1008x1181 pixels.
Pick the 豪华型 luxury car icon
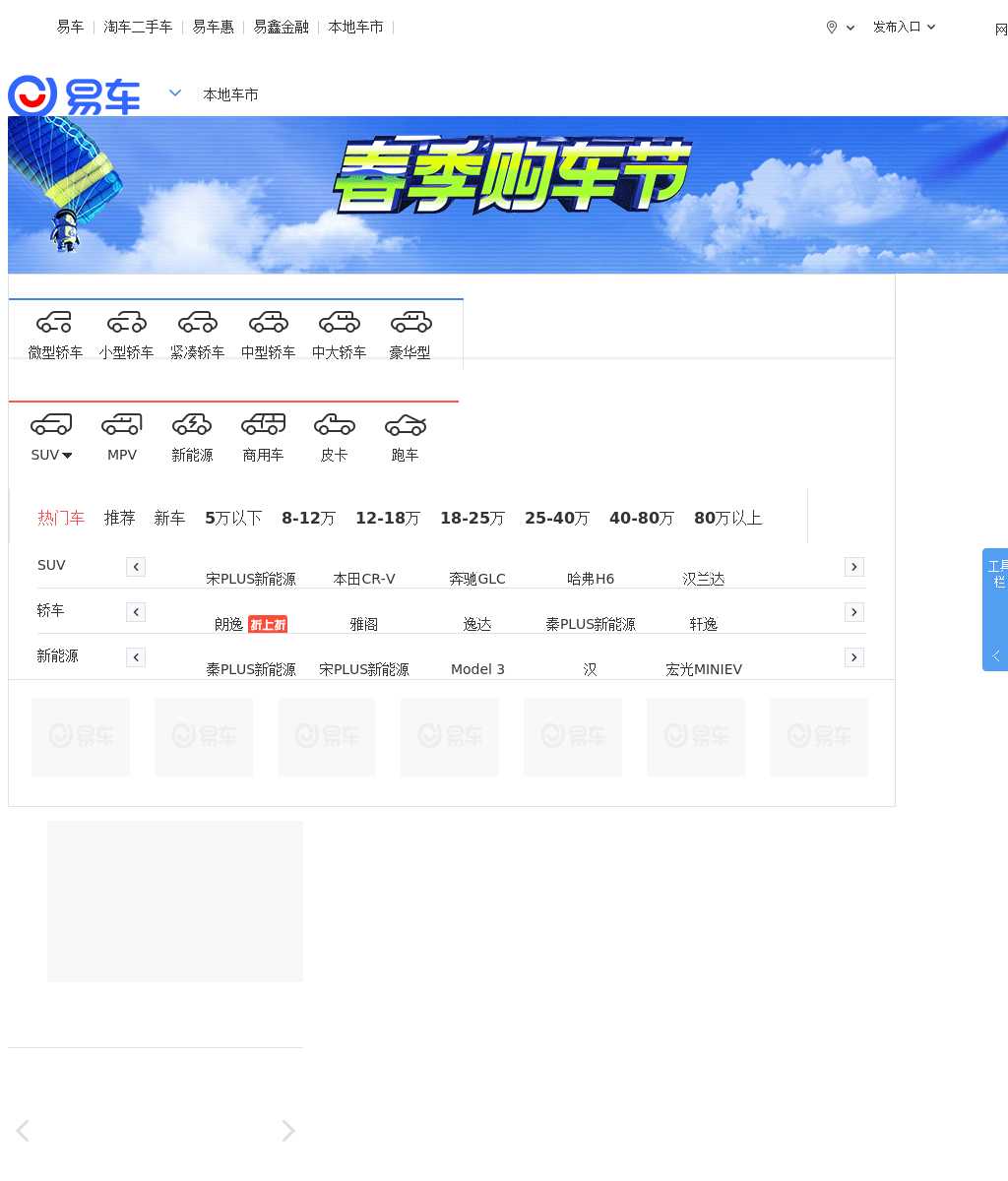(410, 323)
